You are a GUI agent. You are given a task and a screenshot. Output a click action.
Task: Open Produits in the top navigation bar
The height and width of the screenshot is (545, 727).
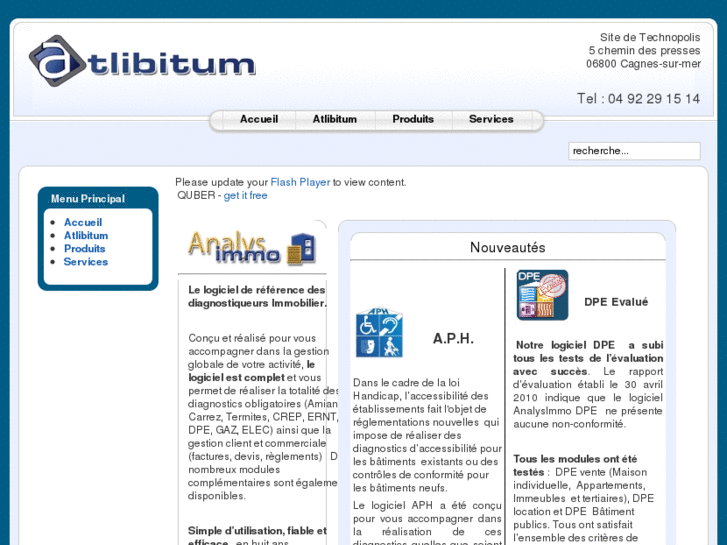coord(413,119)
